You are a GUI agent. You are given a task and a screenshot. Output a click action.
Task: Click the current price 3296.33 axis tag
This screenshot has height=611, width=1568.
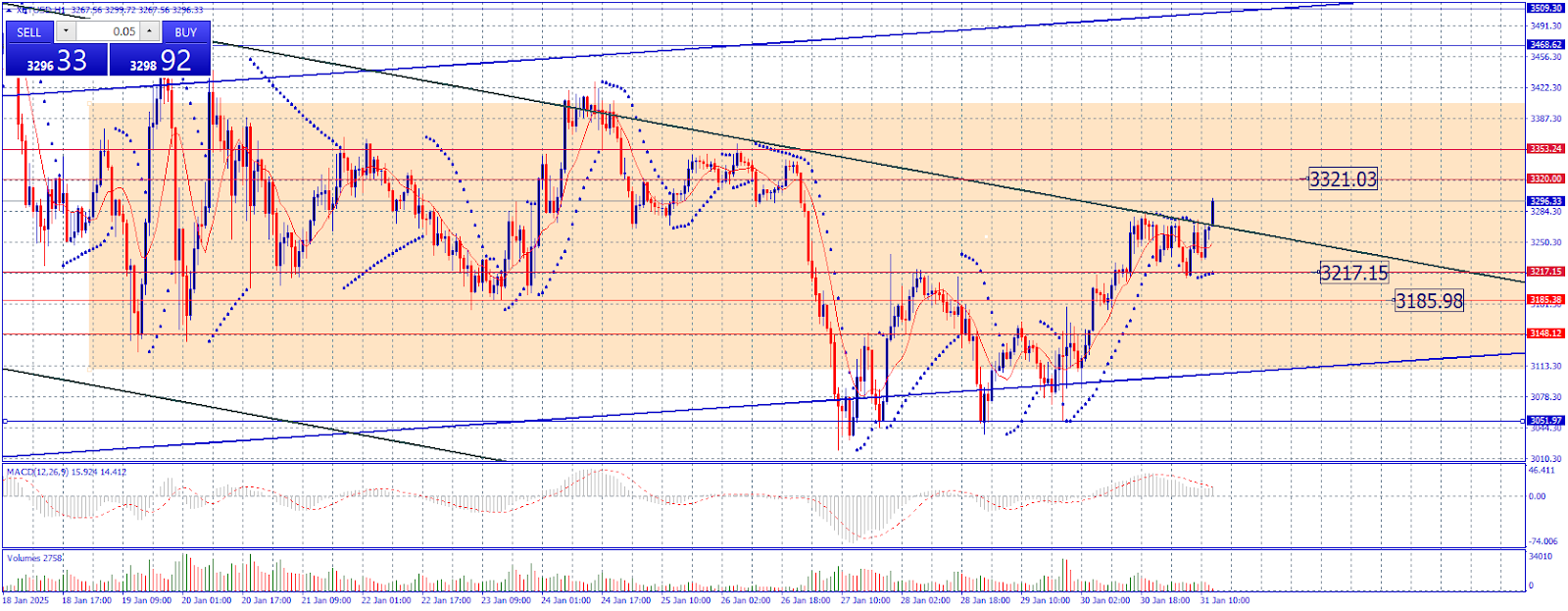coord(1545,201)
